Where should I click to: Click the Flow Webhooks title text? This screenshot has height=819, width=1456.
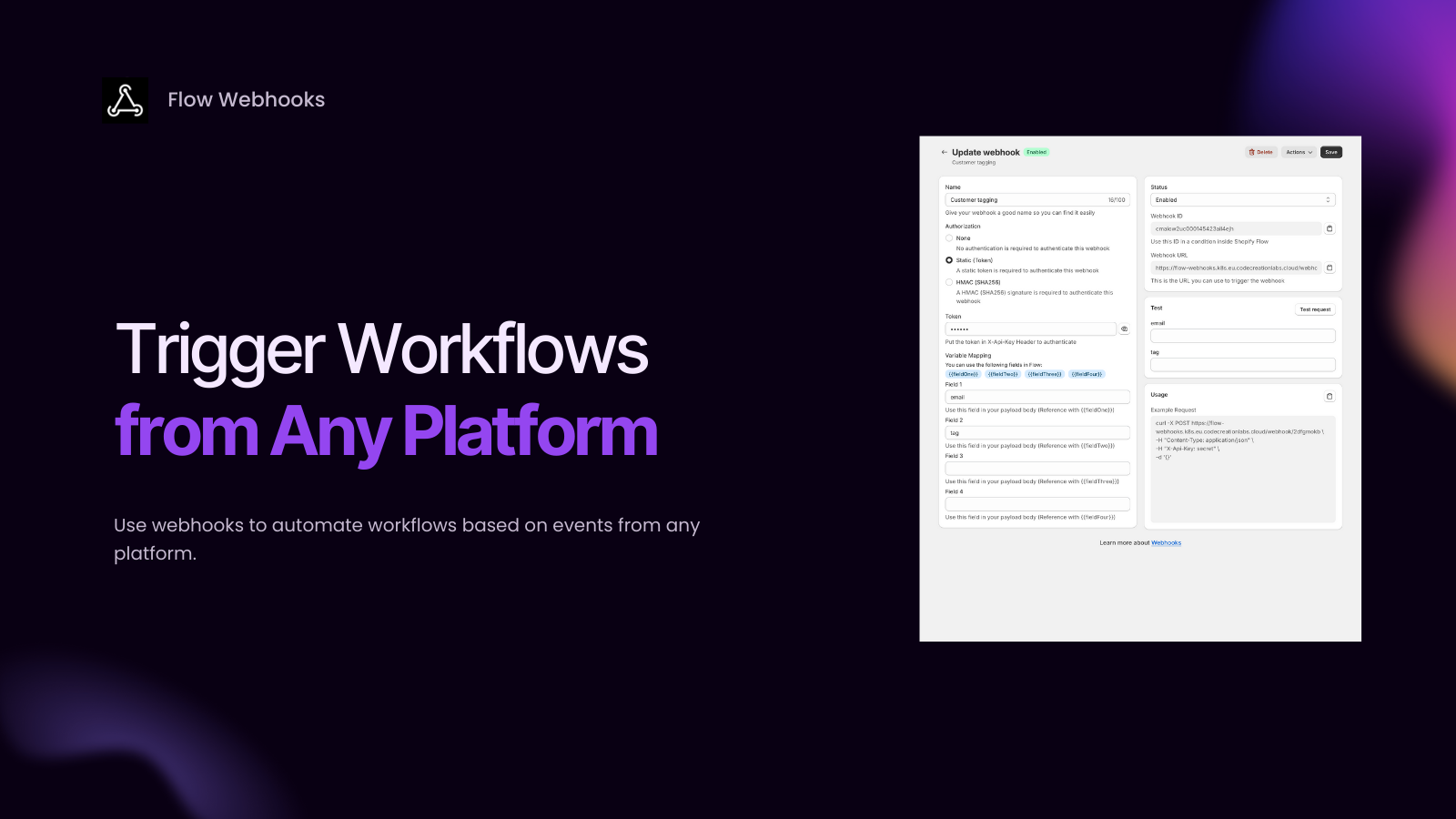(247, 100)
